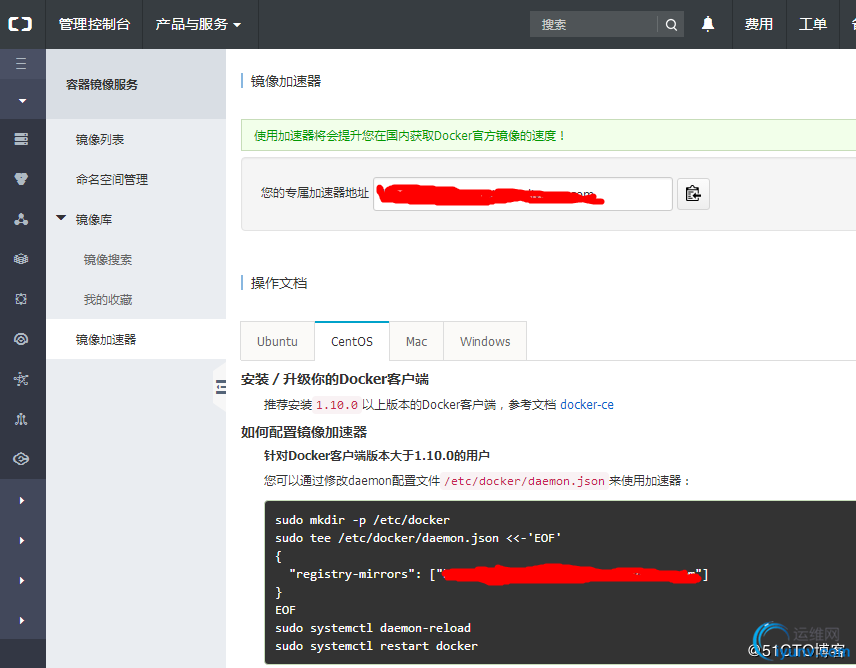
Task: Click 'sudo systemctl restart docker' code line
Action: click(x=376, y=646)
